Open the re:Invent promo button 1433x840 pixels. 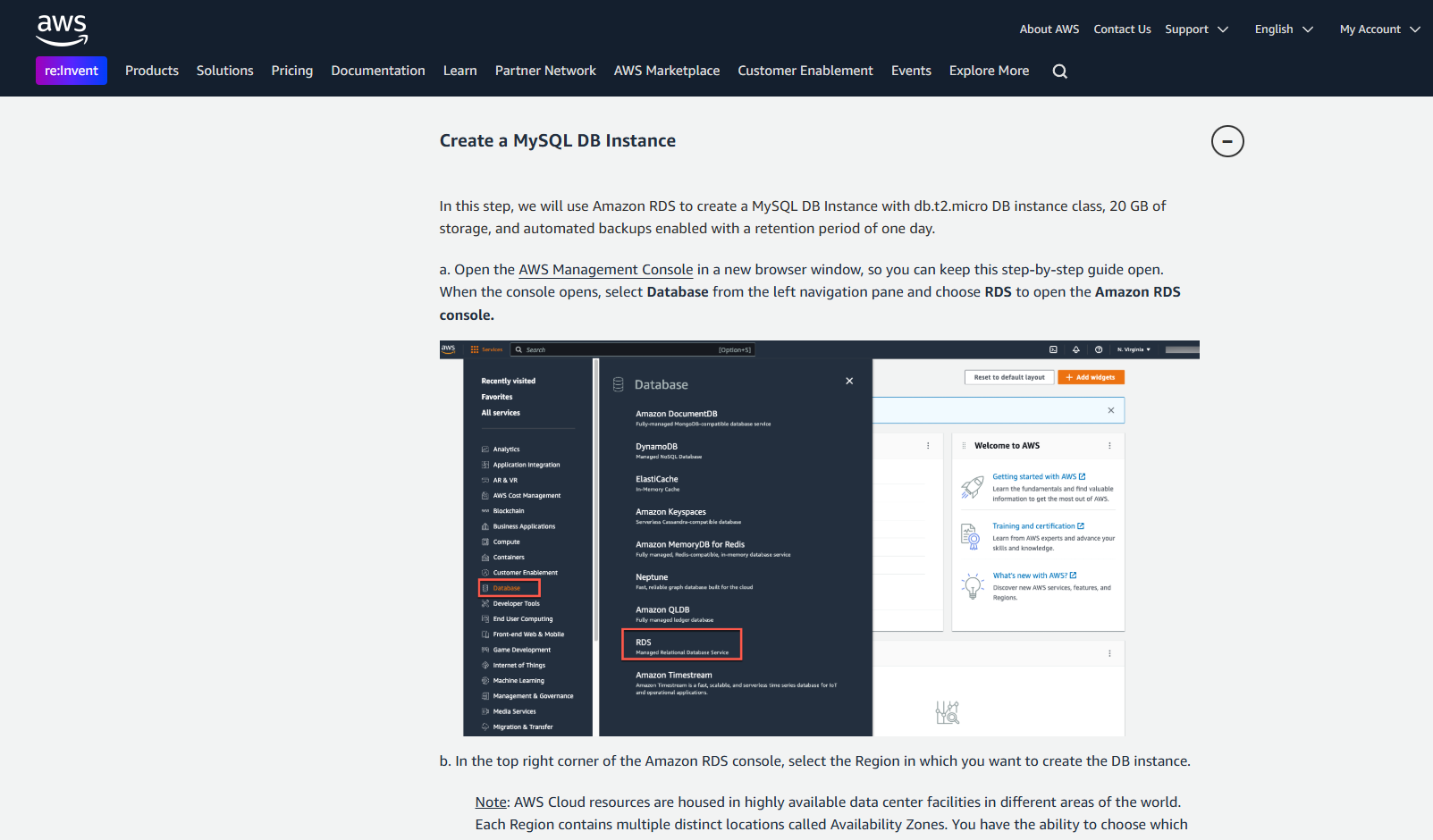click(x=72, y=71)
